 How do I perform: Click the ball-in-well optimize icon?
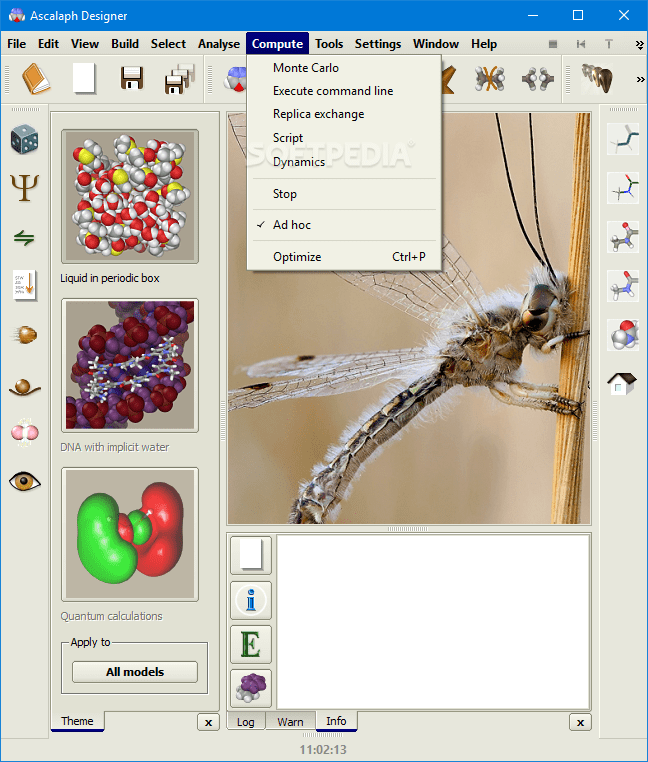pos(24,387)
